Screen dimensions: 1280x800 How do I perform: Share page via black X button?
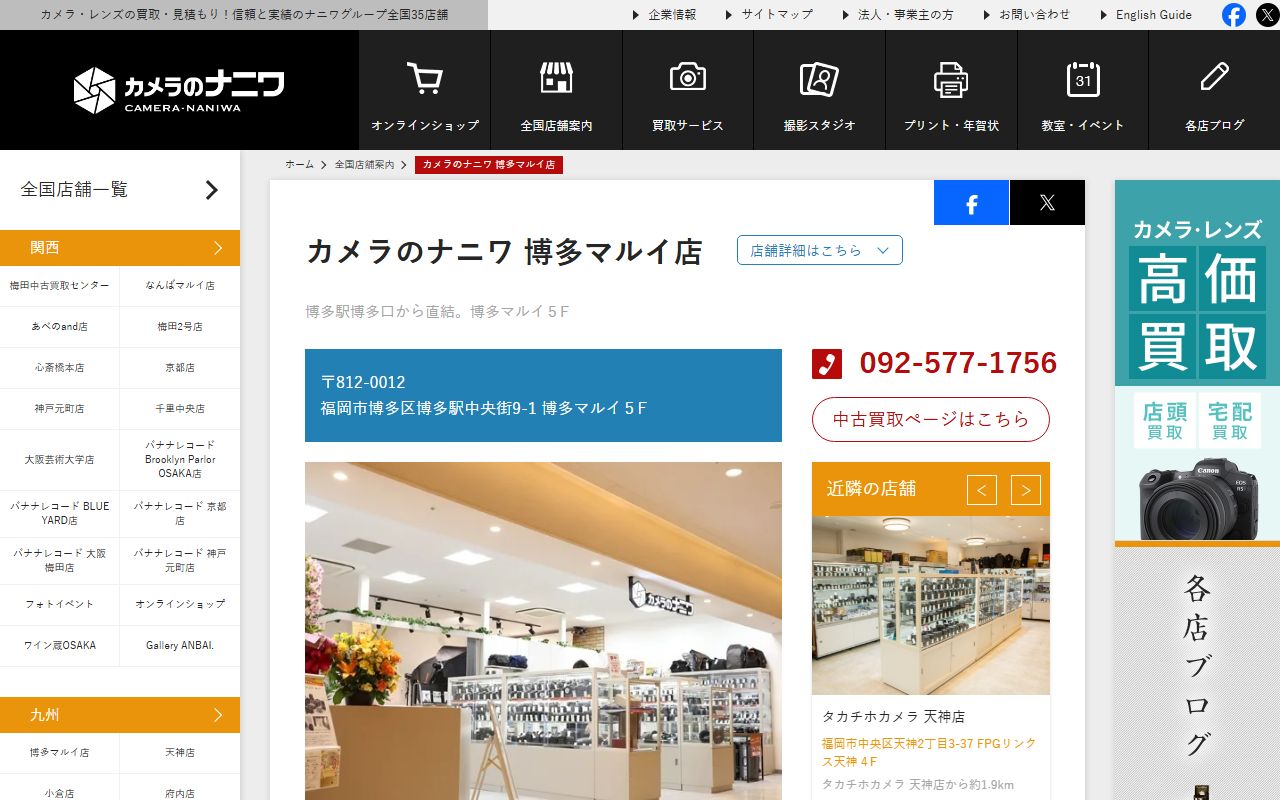click(1047, 203)
